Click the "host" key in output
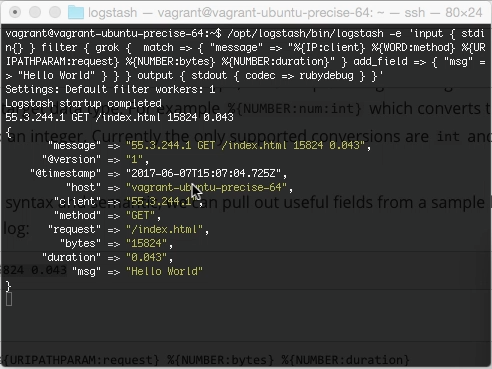 (83, 187)
